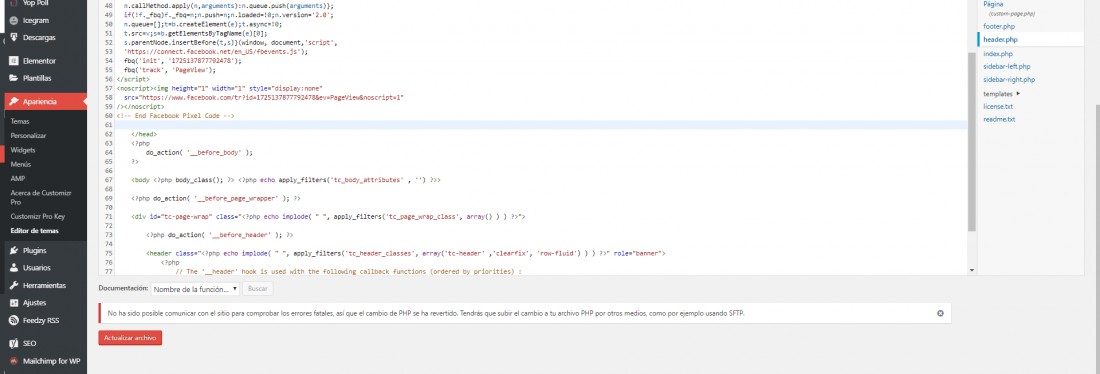The width and height of the screenshot is (1100, 374).
Task: Open the Yoast SEO icon
Action: pos(13,344)
